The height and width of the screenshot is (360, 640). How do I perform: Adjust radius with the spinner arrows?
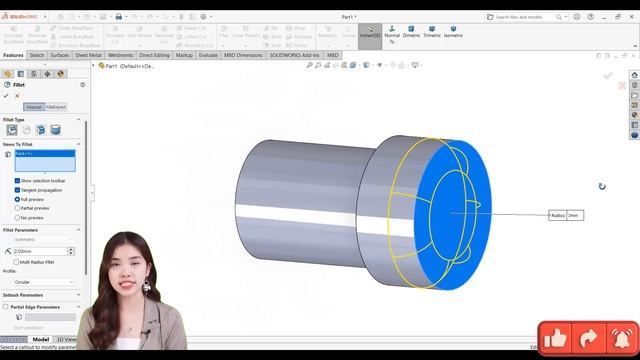click(71, 251)
